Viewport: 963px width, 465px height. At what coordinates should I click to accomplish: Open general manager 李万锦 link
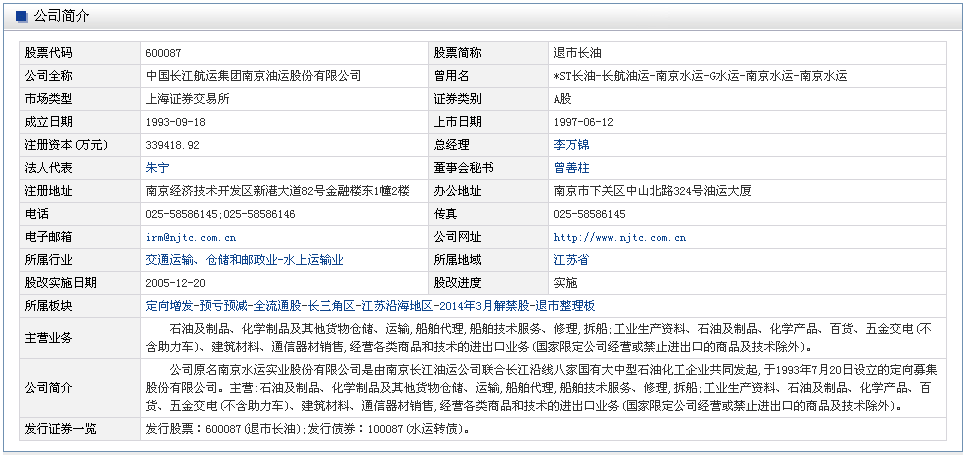coord(572,145)
